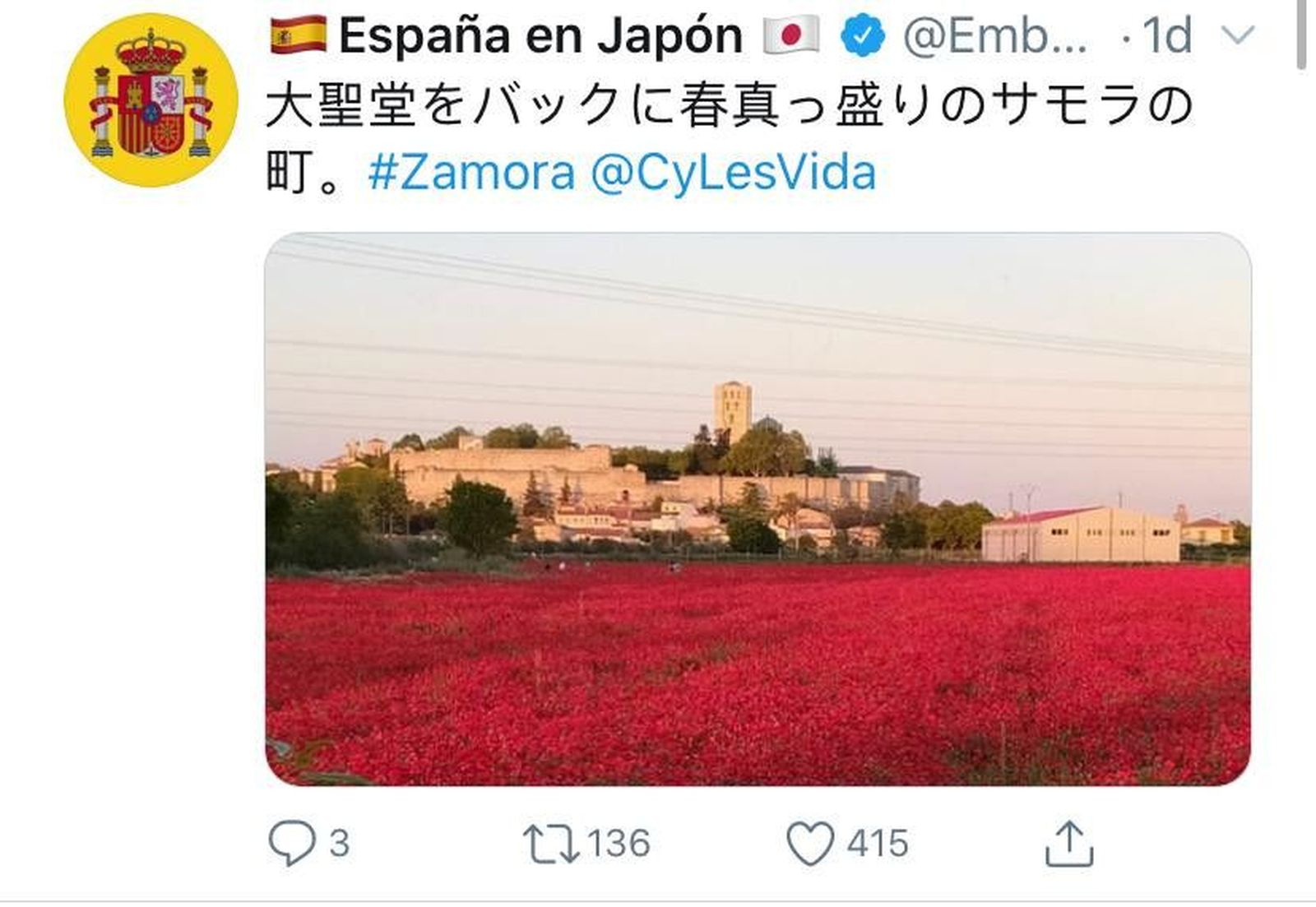Screen dimensions: 1316x907
Task: Click the Japanese flag emoji
Action: coord(790,36)
